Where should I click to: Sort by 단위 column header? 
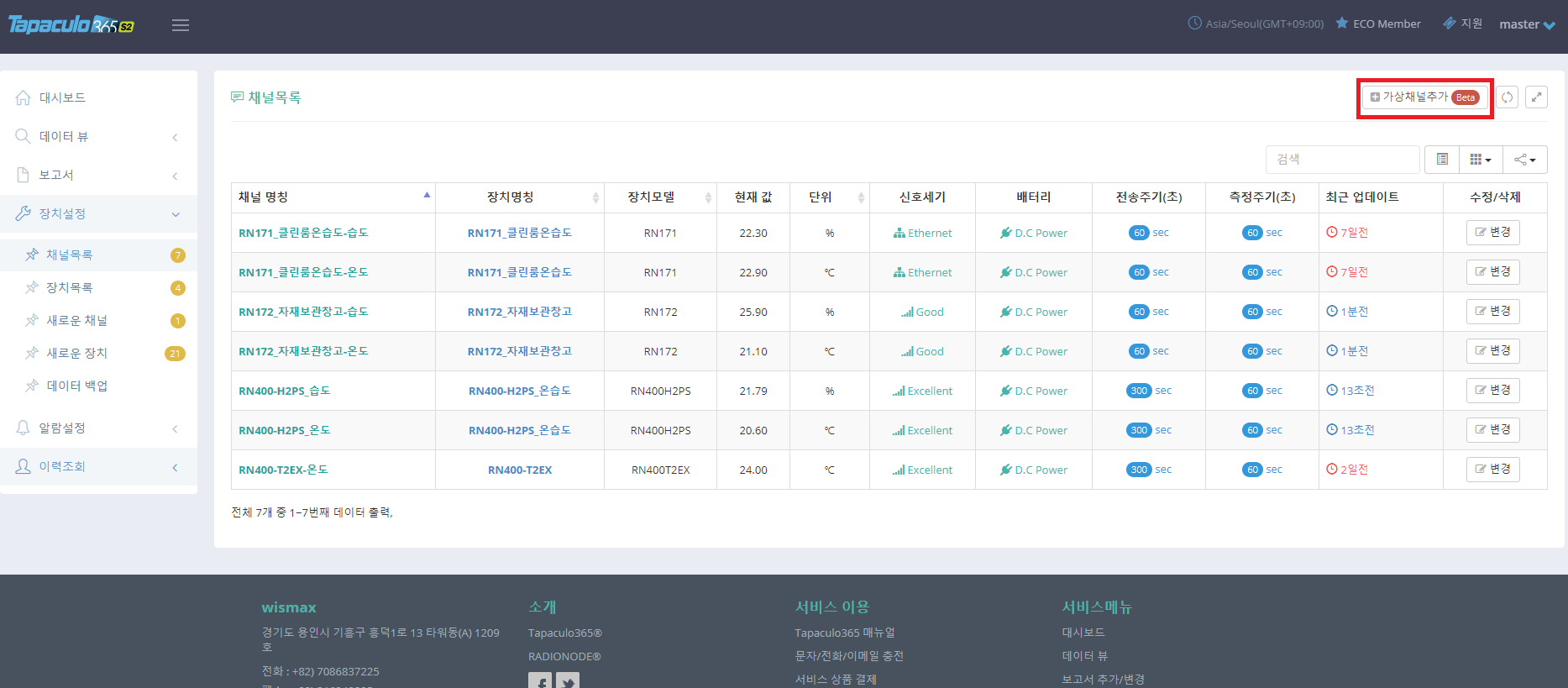tap(830, 197)
